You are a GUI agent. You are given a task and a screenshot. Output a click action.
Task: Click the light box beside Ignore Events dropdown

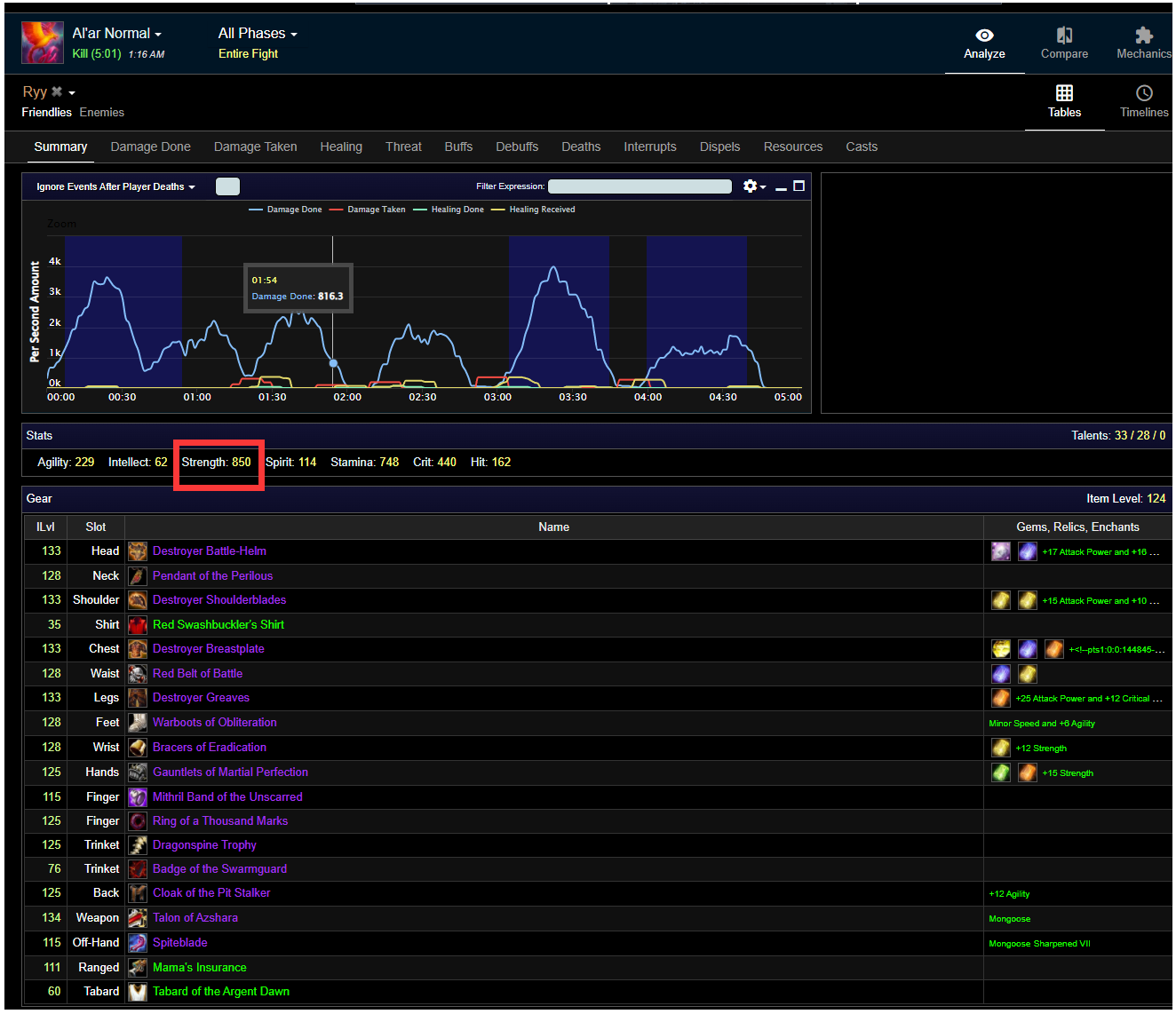pos(227,186)
